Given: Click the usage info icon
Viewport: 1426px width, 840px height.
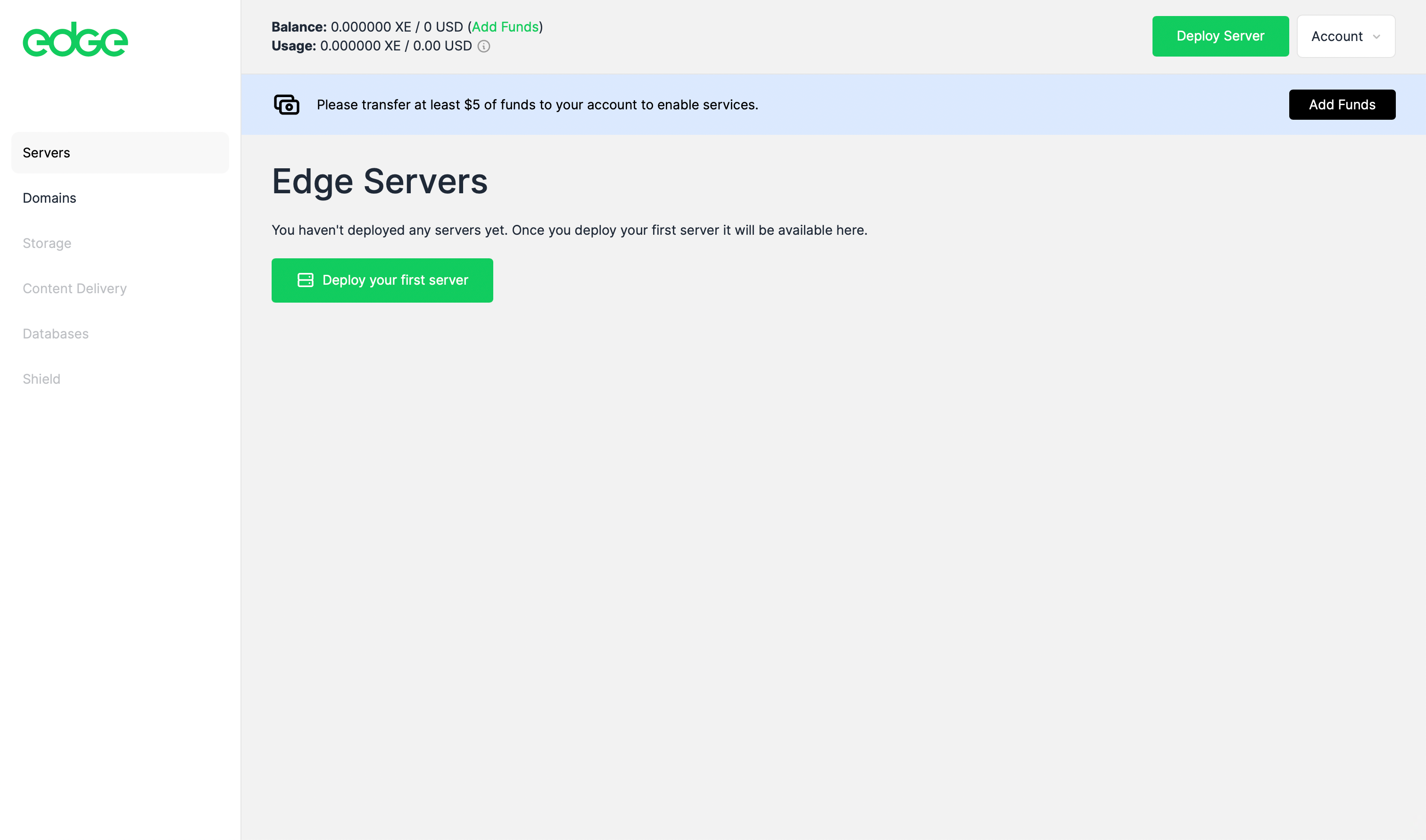Looking at the screenshot, I should (x=483, y=46).
